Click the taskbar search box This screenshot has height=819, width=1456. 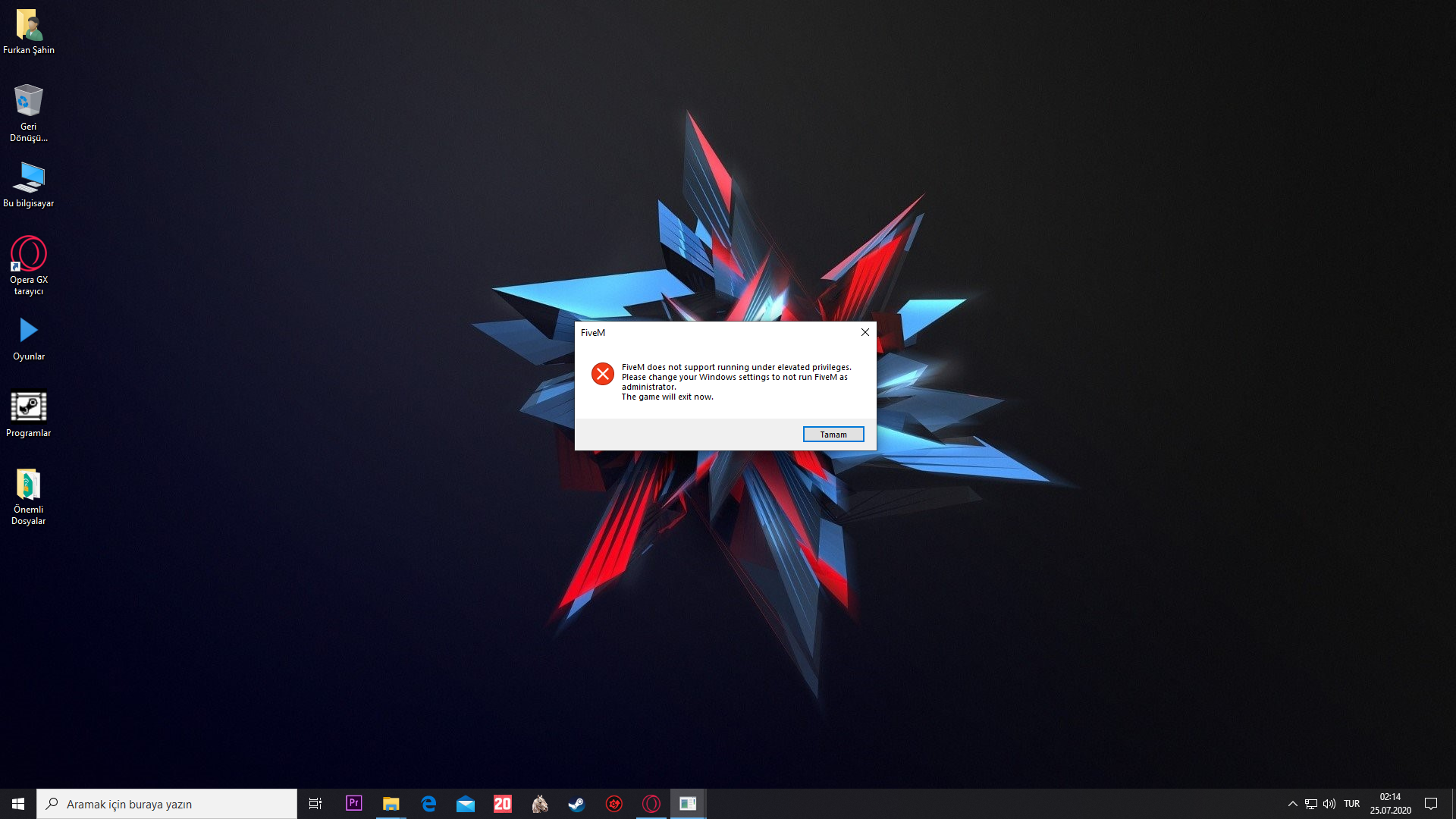(x=167, y=804)
